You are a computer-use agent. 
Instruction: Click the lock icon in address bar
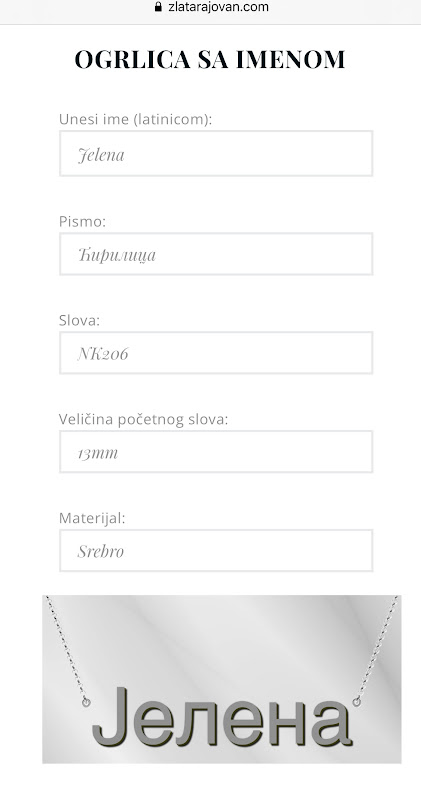[158, 7]
